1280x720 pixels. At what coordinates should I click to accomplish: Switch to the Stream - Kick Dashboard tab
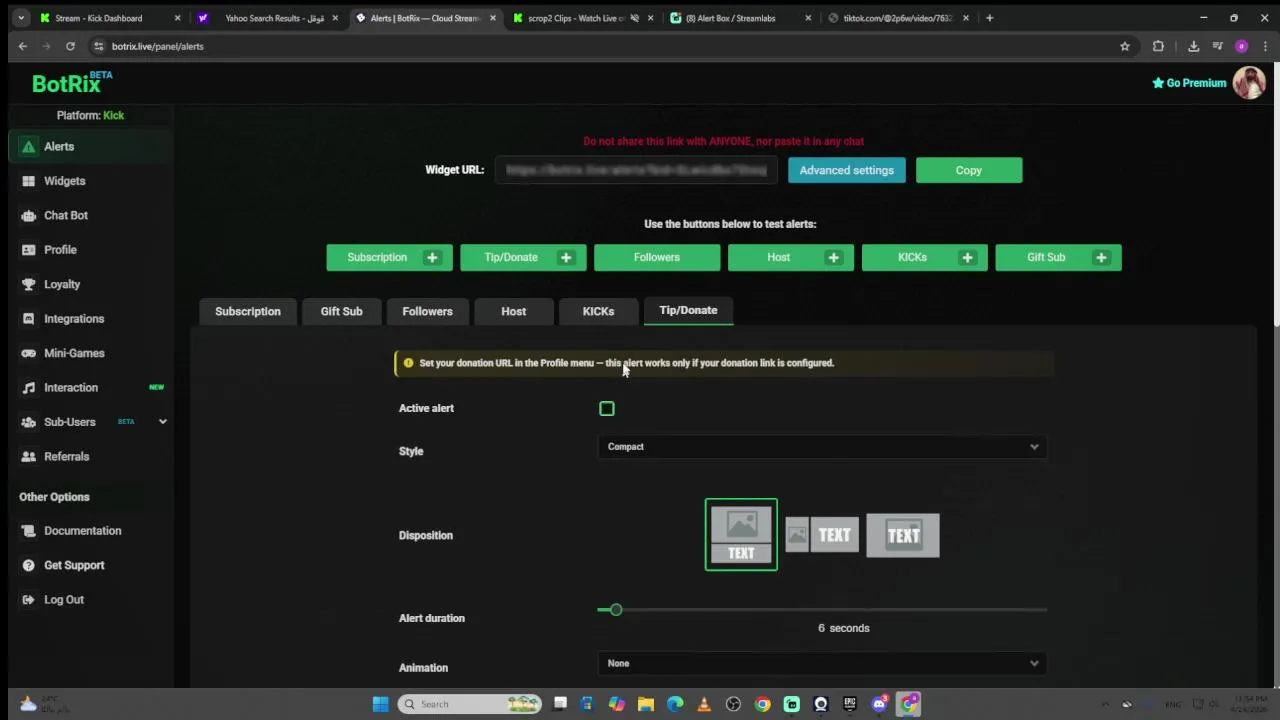click(x=109, y=18)
